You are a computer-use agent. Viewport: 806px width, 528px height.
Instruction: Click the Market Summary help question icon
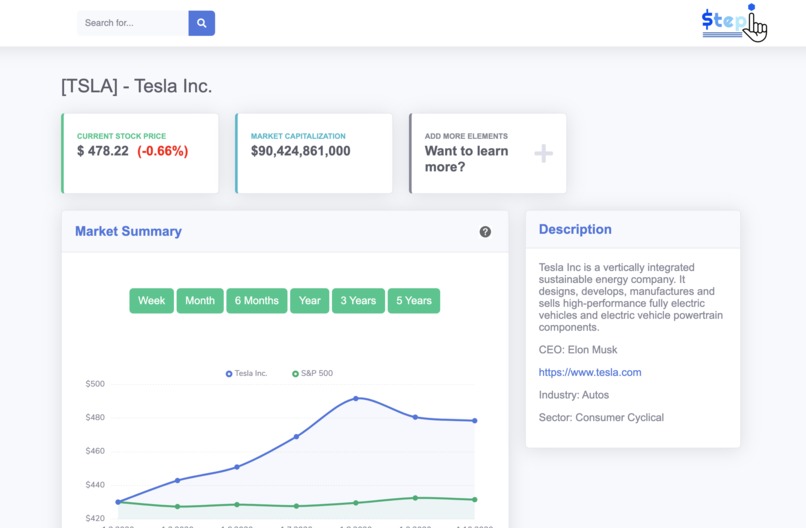(485, 232)
